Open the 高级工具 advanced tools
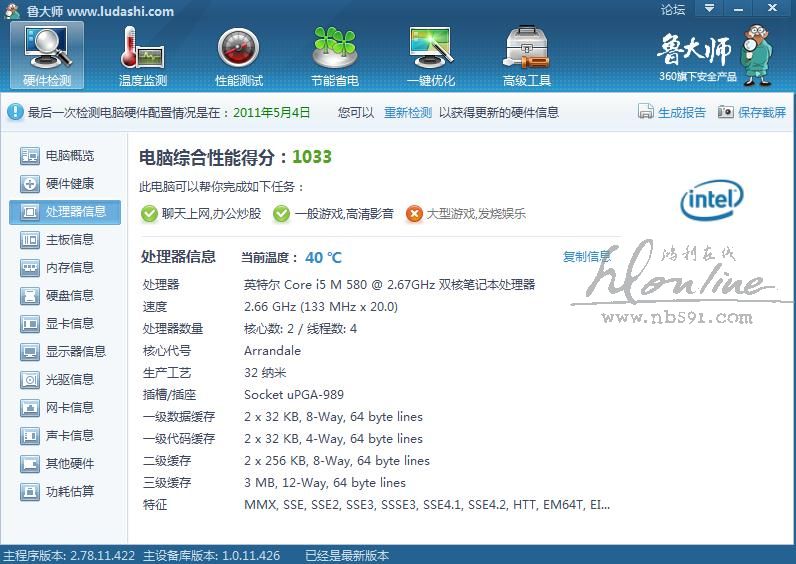This screenshot has height=564, width=796. (x=526, y=56)
